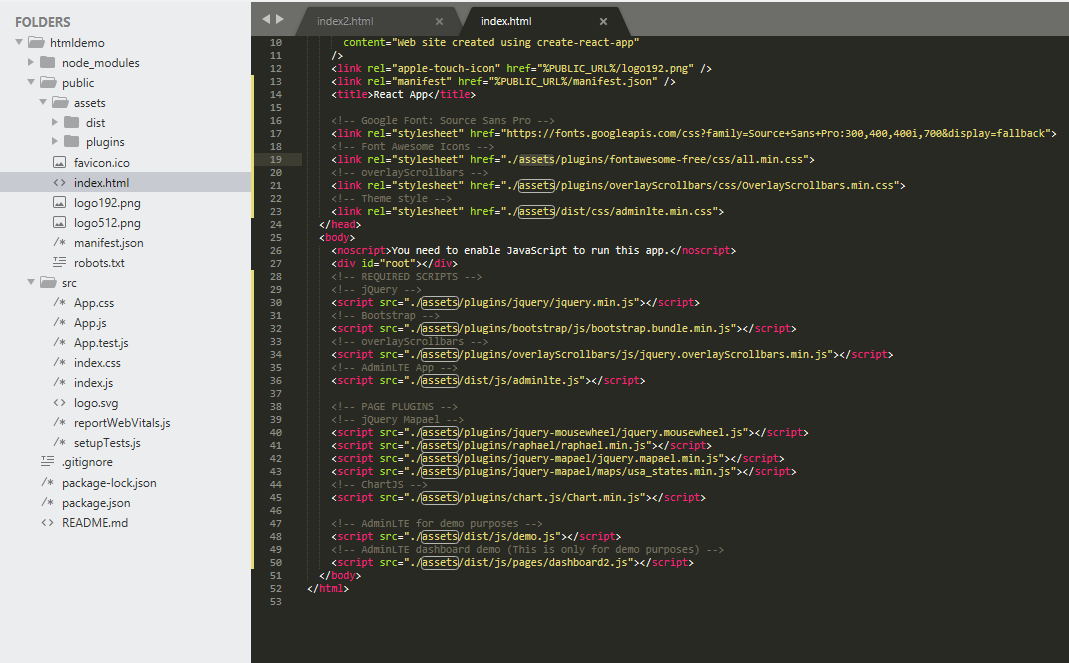Click the code icon next to logo.svg

(x=58, y=402)
